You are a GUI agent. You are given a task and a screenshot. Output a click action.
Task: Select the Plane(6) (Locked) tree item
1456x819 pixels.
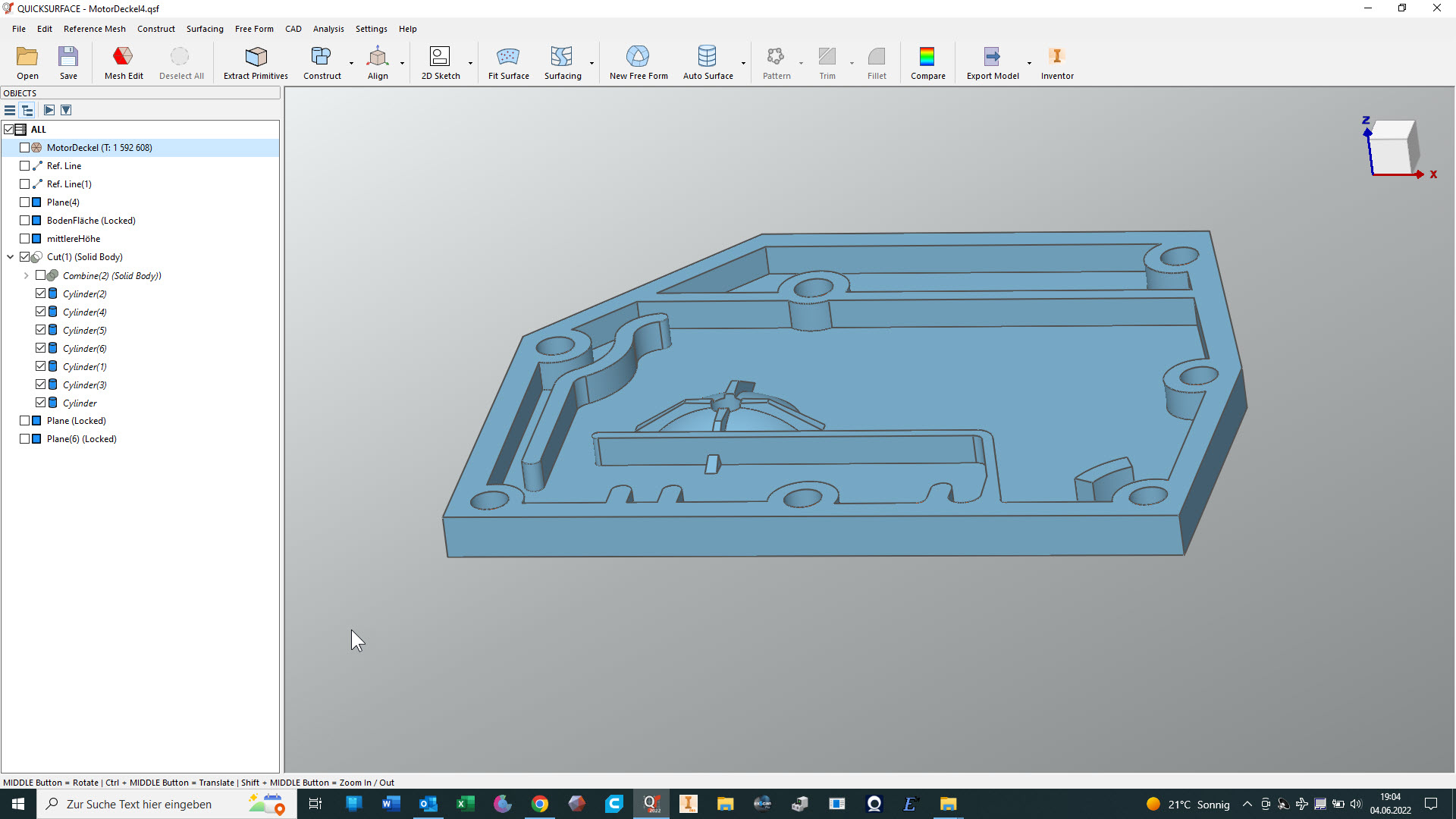click(81, 439)
